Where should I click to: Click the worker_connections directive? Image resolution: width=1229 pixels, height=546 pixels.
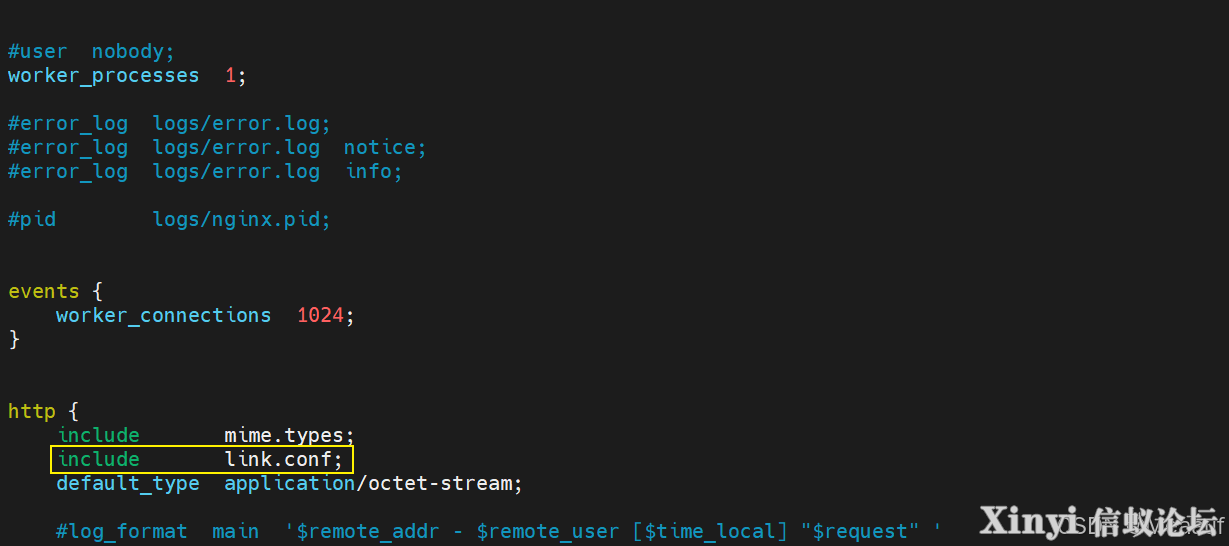pyautogui.click(x=163, y=316)
